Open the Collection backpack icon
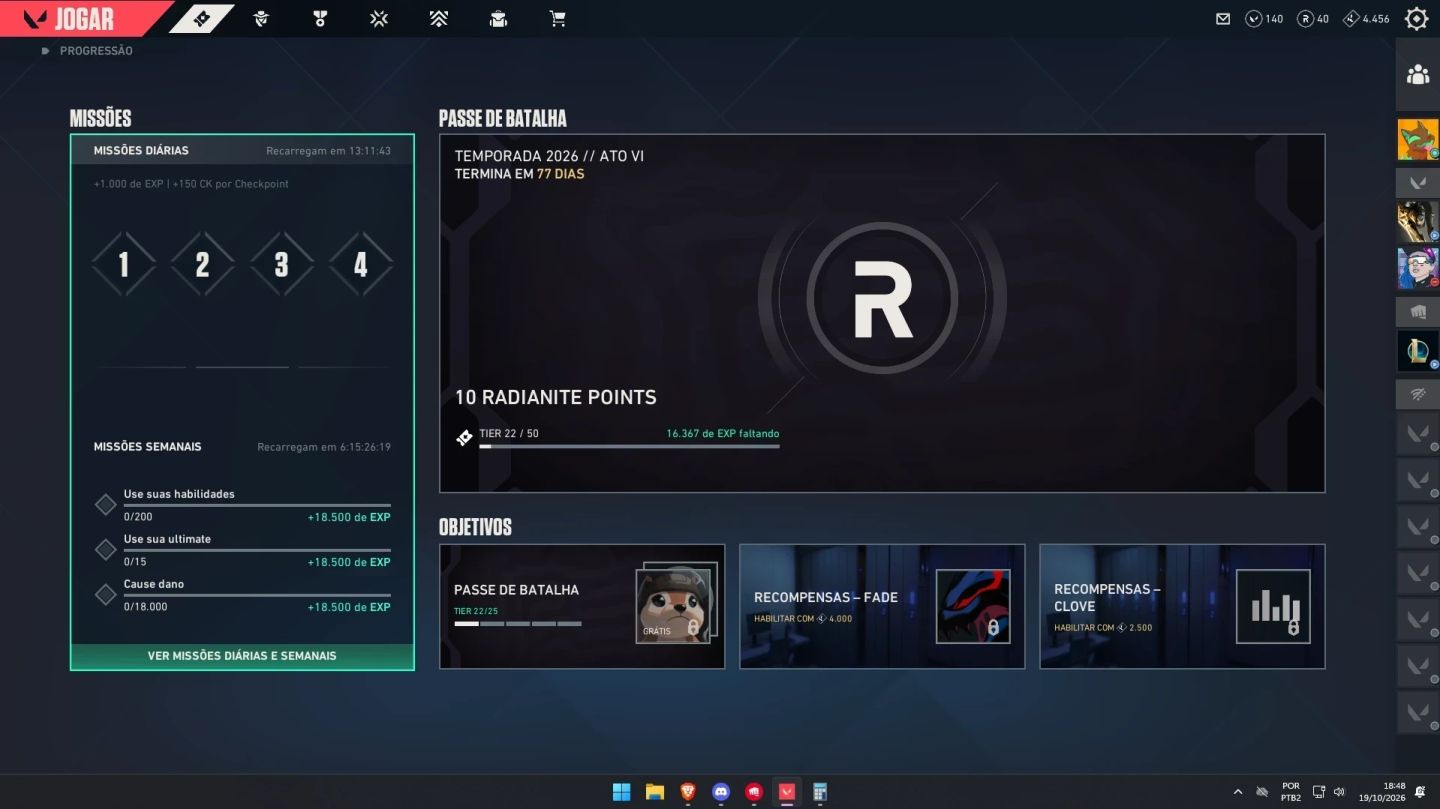This screenshot has height=809, width=1440. [498, 18]
